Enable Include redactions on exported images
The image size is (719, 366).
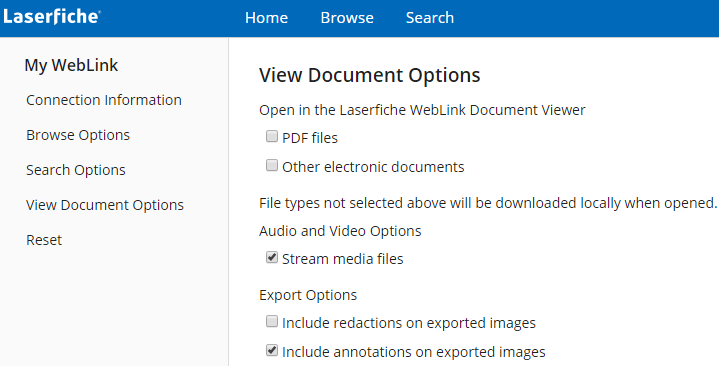coord(272,321)
